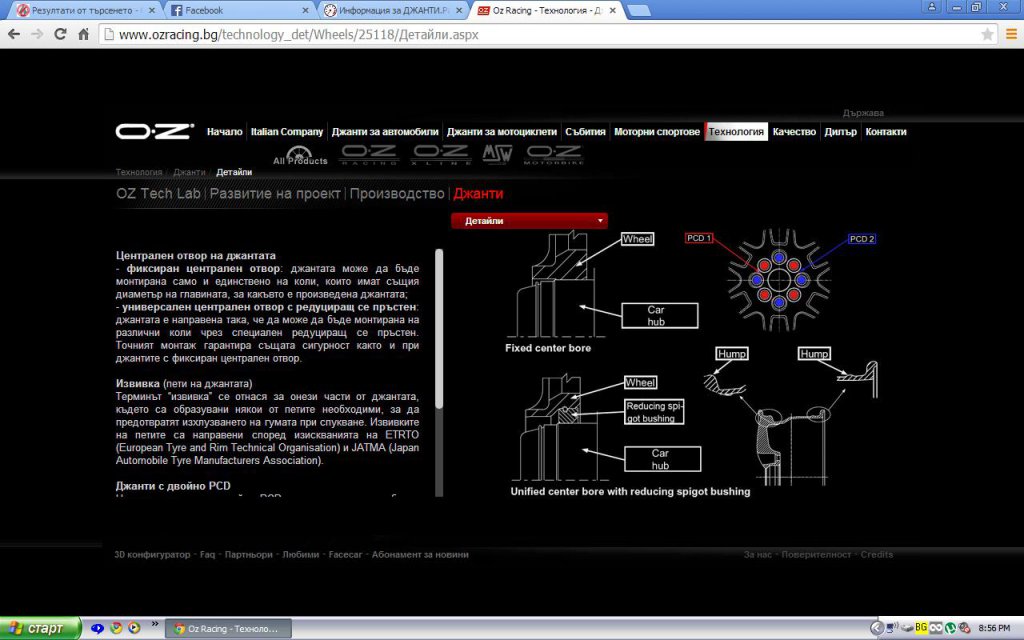1024x640 pixels.
Task: Click the PCD 2 label in diagram
Action: coord(862,239)
